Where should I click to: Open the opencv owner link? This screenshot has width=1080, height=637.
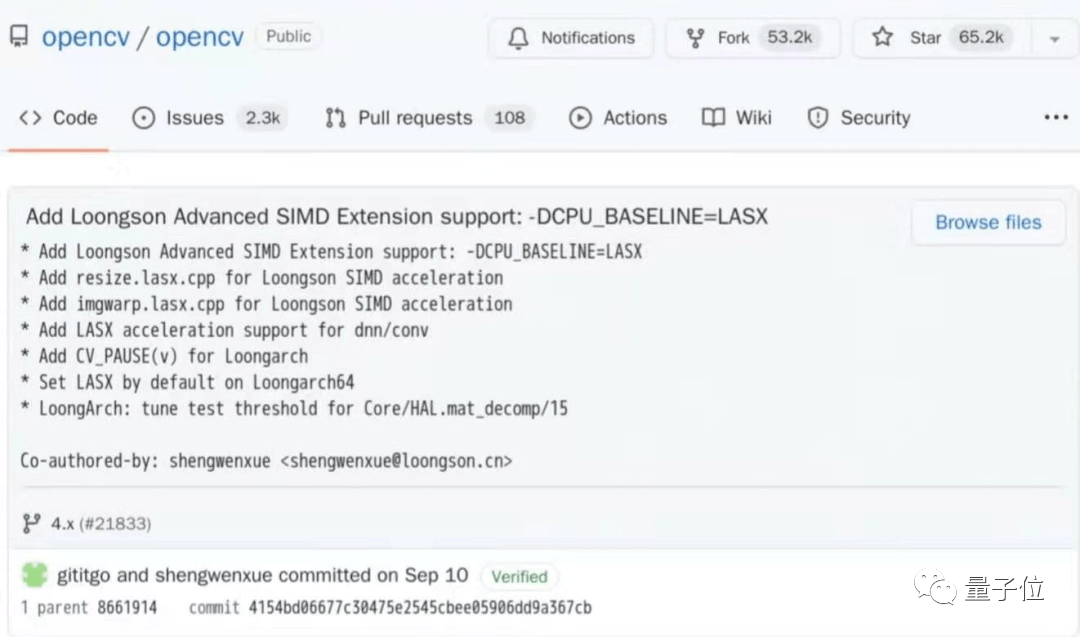(85, 36)
